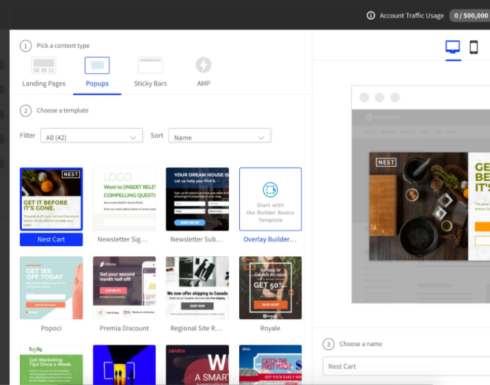The image size is (490, 385).
Task: Switch preview to mobile phone view
Action: (474, 47)
